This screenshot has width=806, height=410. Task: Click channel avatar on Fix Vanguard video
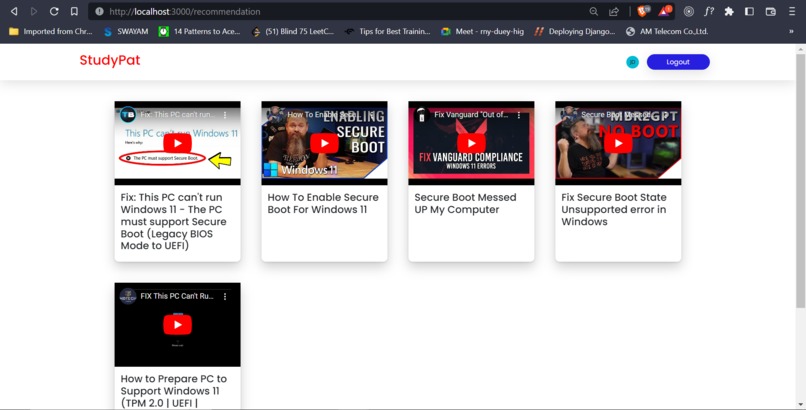(422, 115)
